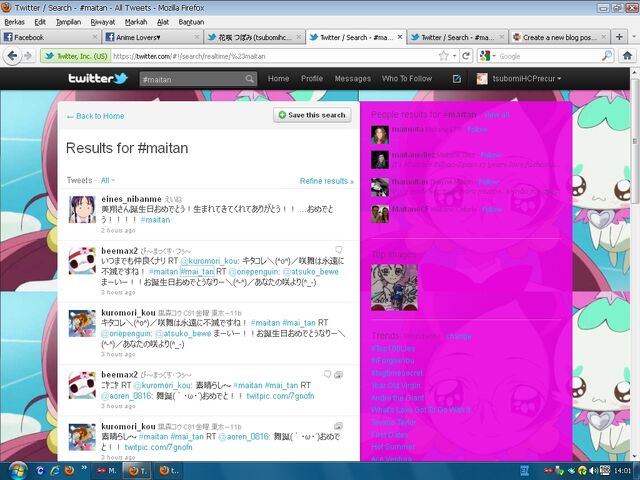
Task: Click media icon on last kuromori_kou tweet
Action: (338, 426)
